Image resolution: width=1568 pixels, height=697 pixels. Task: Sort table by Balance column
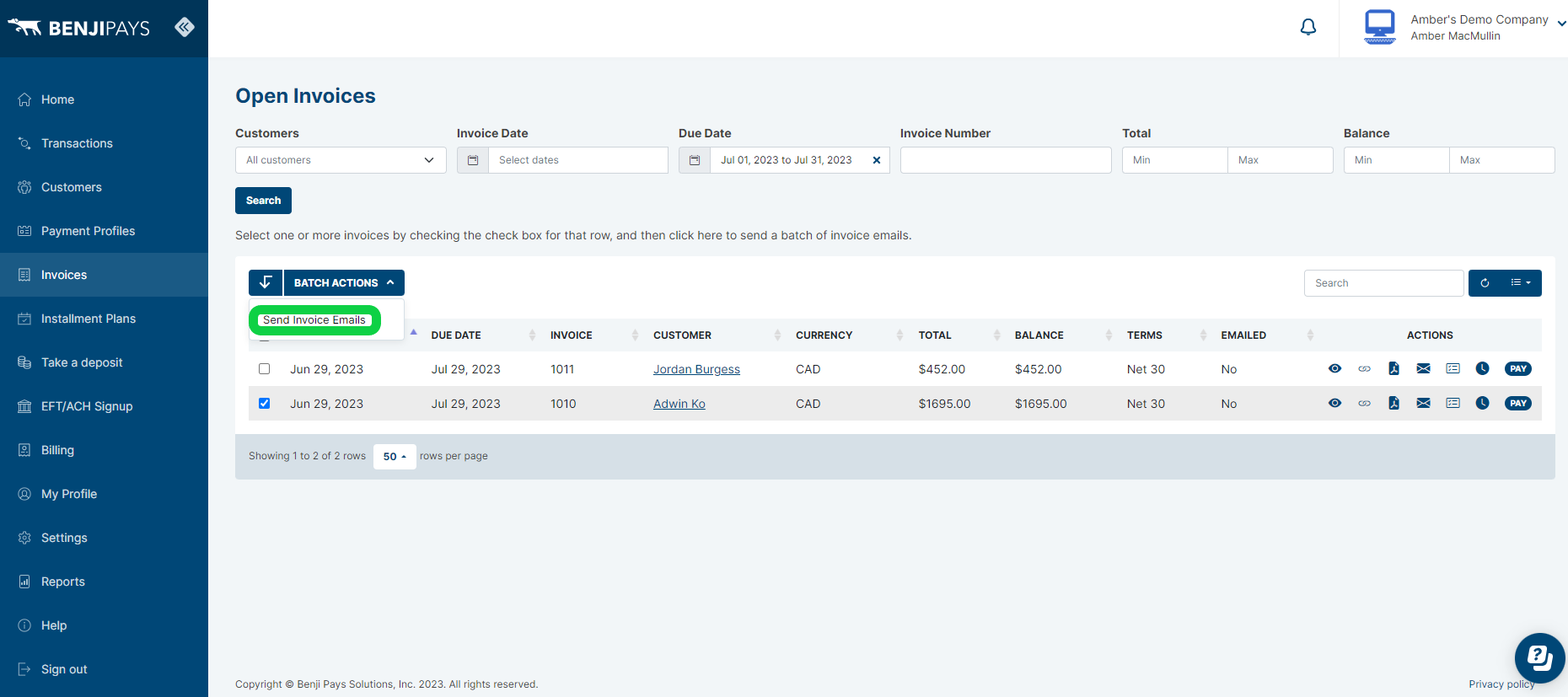1062,335
